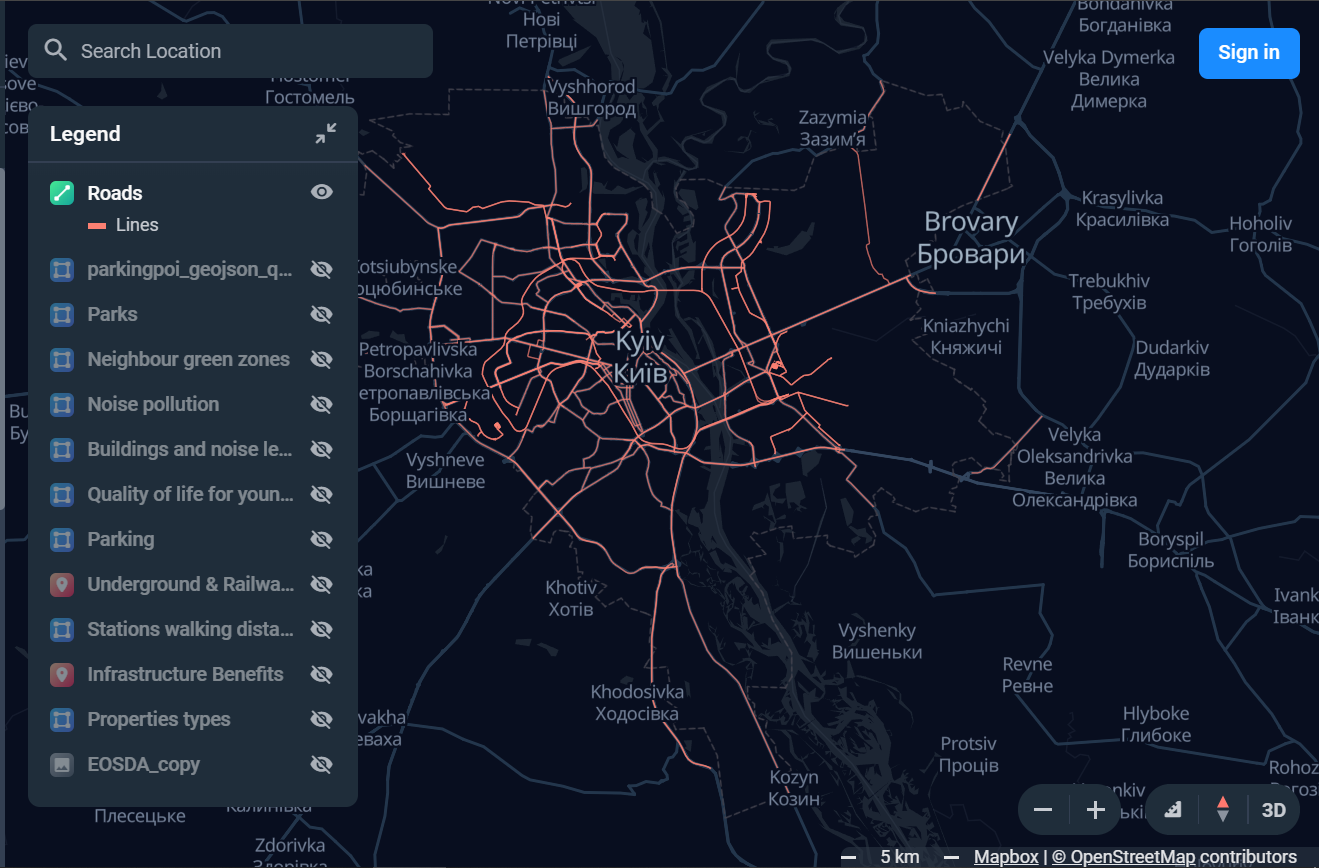This screenshot has height=868, width=1319.
Task: Click the Vyshneve town label
Action: tap(445, 470)
